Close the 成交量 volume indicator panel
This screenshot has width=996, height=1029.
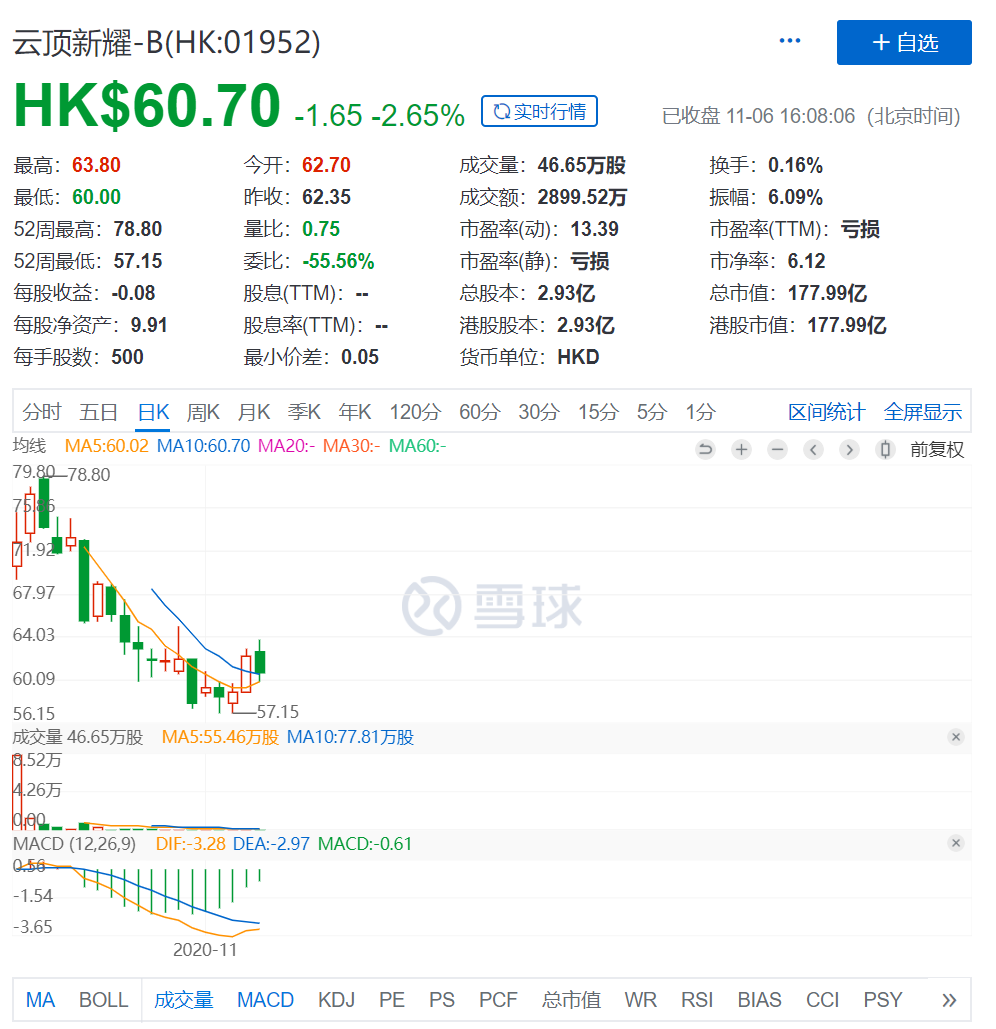pyautogui.click(x=956, y=737)
